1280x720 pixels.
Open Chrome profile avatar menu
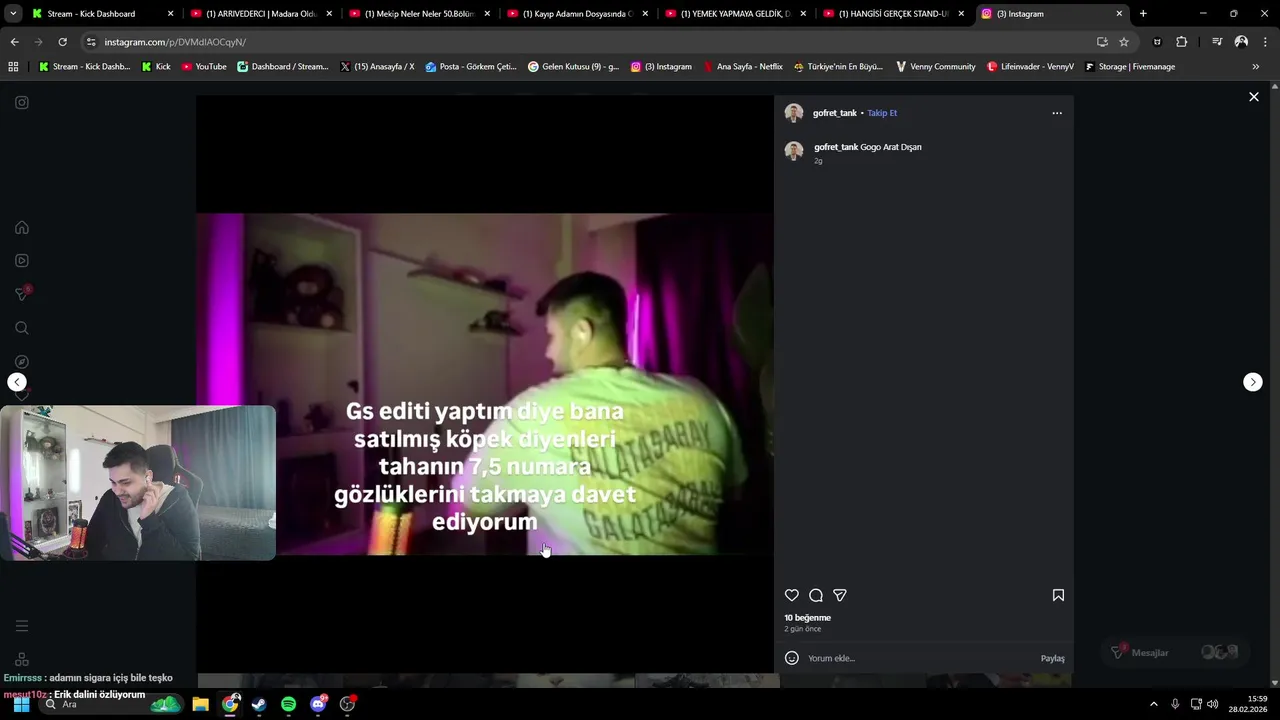(x=1241, y=42)
